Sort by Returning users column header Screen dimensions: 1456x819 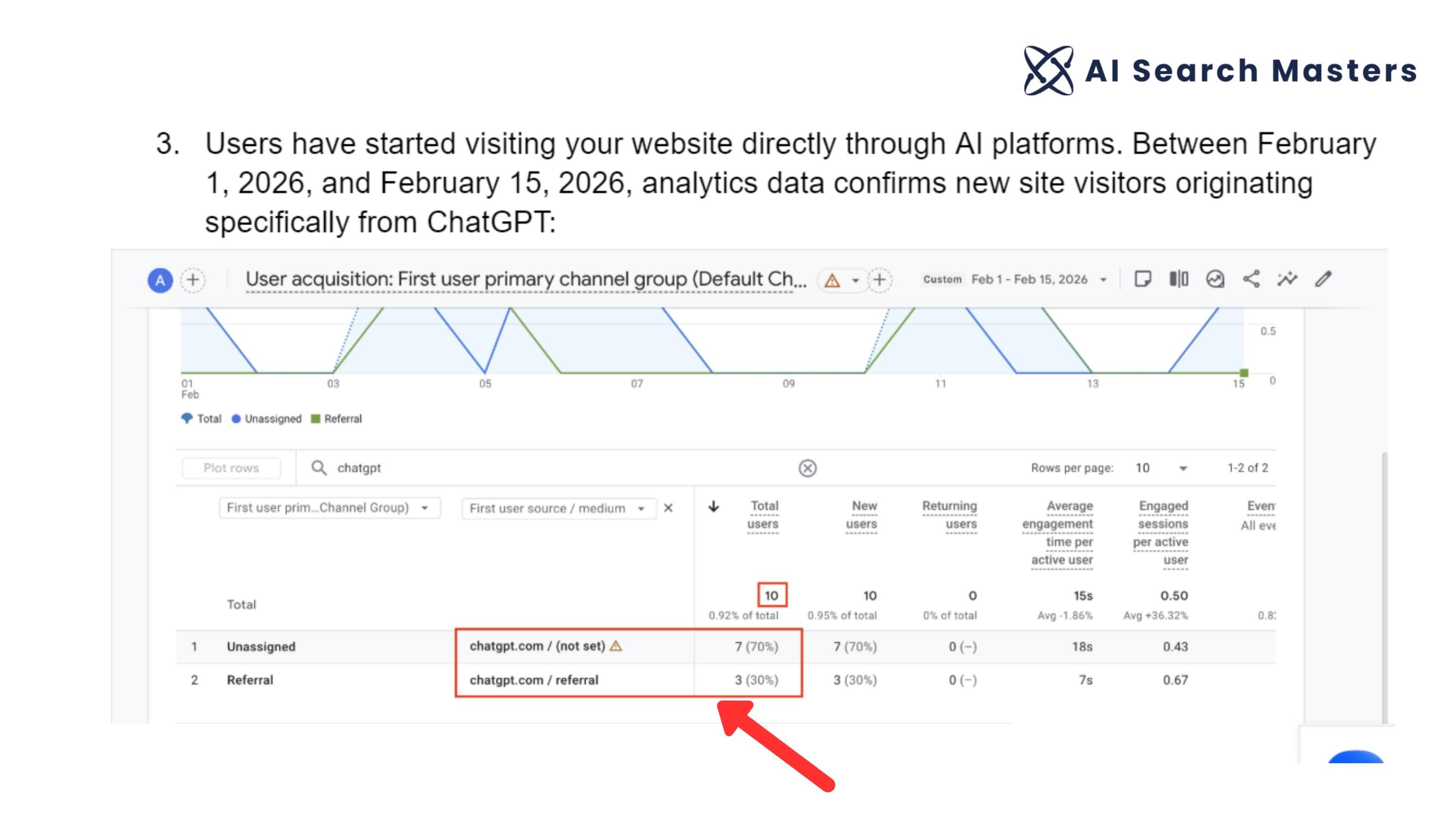pyautogui.click(x=950, y=515)
